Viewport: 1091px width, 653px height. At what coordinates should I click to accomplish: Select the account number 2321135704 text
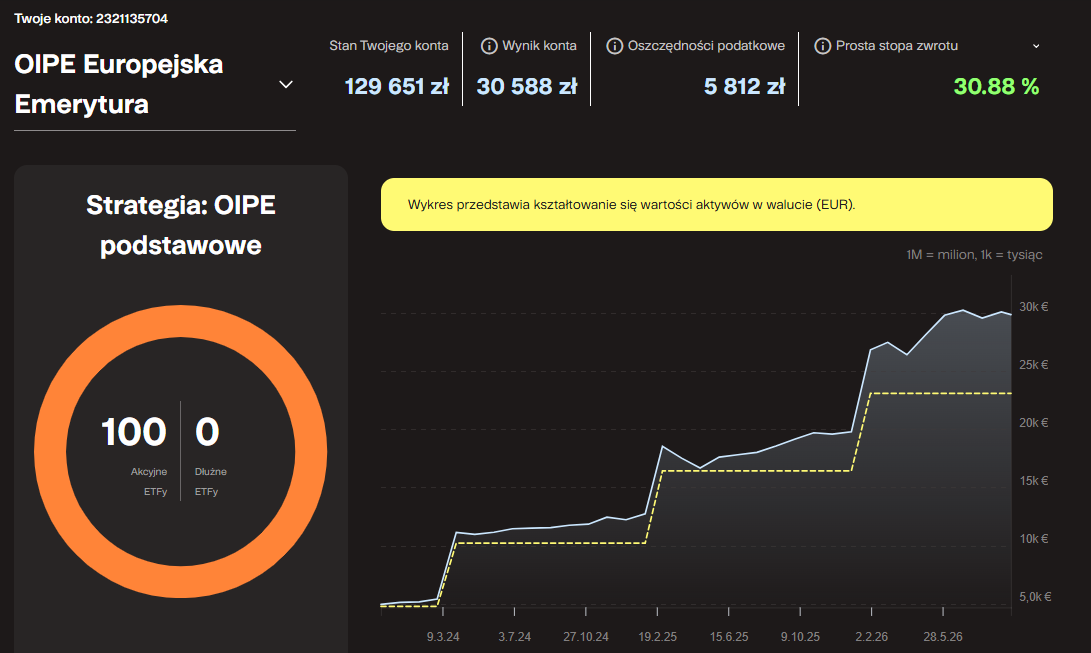coord(132,19)
